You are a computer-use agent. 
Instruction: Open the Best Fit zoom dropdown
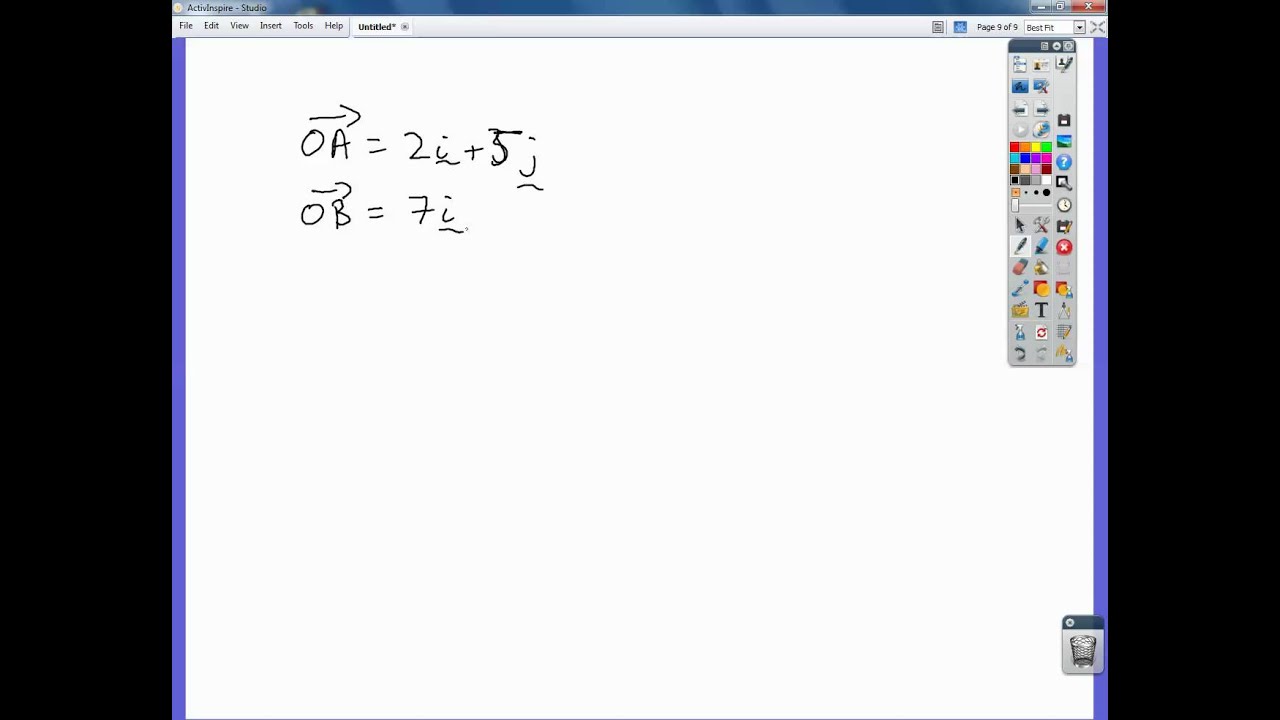point(1080,27)
